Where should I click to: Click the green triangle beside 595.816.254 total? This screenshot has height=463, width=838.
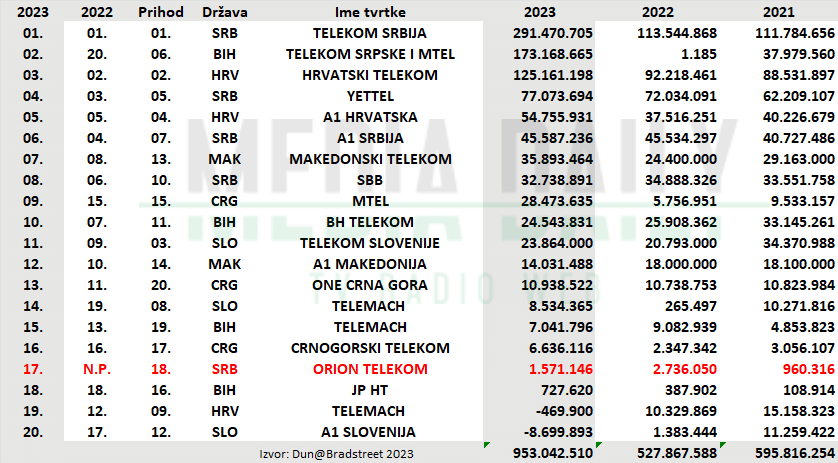point(723,445)
